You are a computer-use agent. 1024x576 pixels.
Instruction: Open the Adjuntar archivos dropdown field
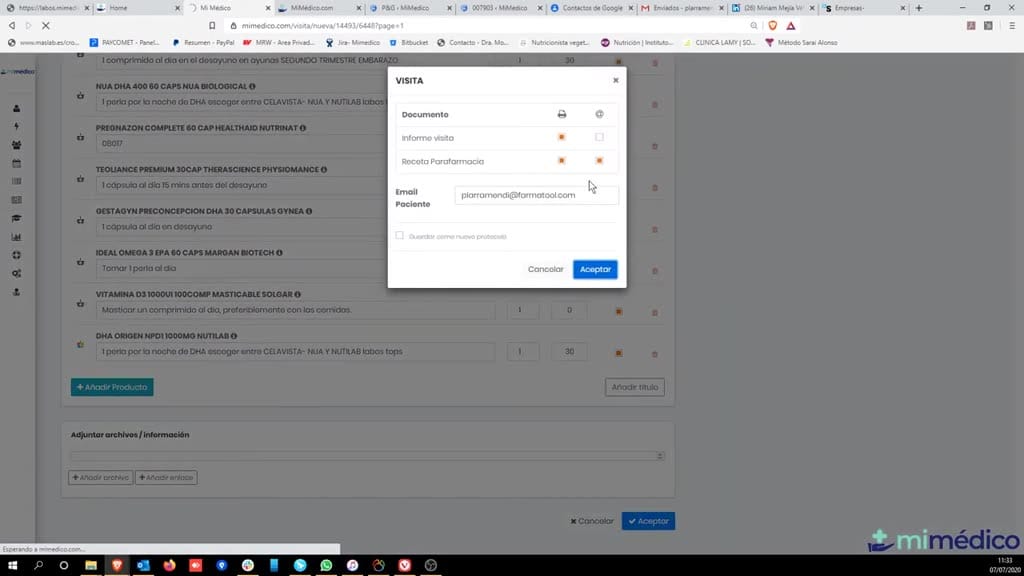click(368, 456)
